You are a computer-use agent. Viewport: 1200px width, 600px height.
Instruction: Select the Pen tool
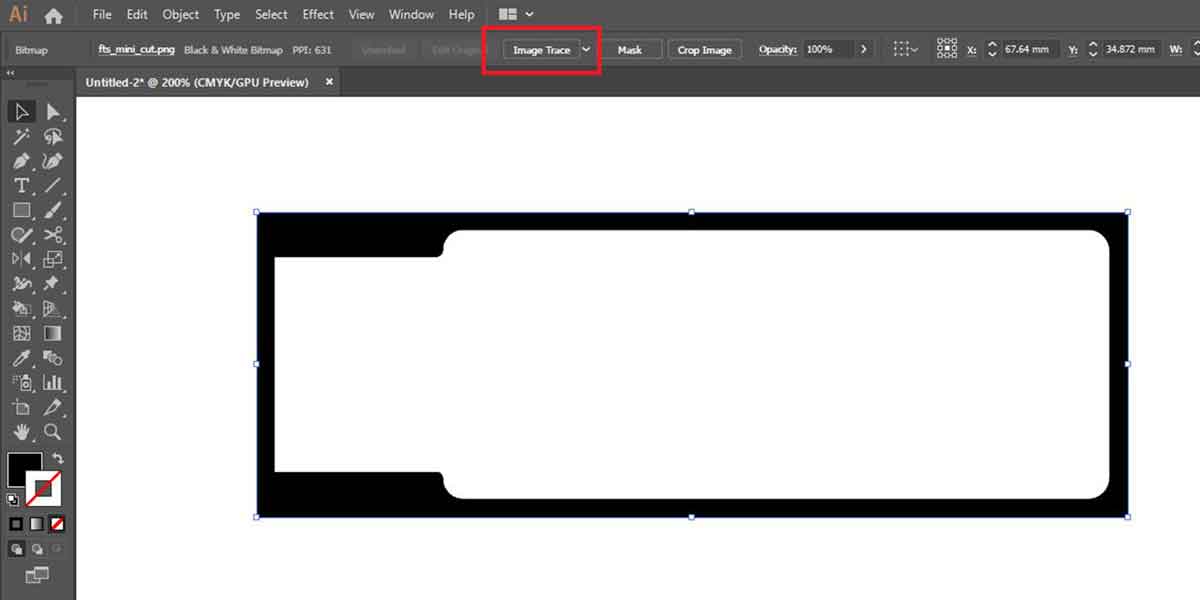tap(21, 161)
